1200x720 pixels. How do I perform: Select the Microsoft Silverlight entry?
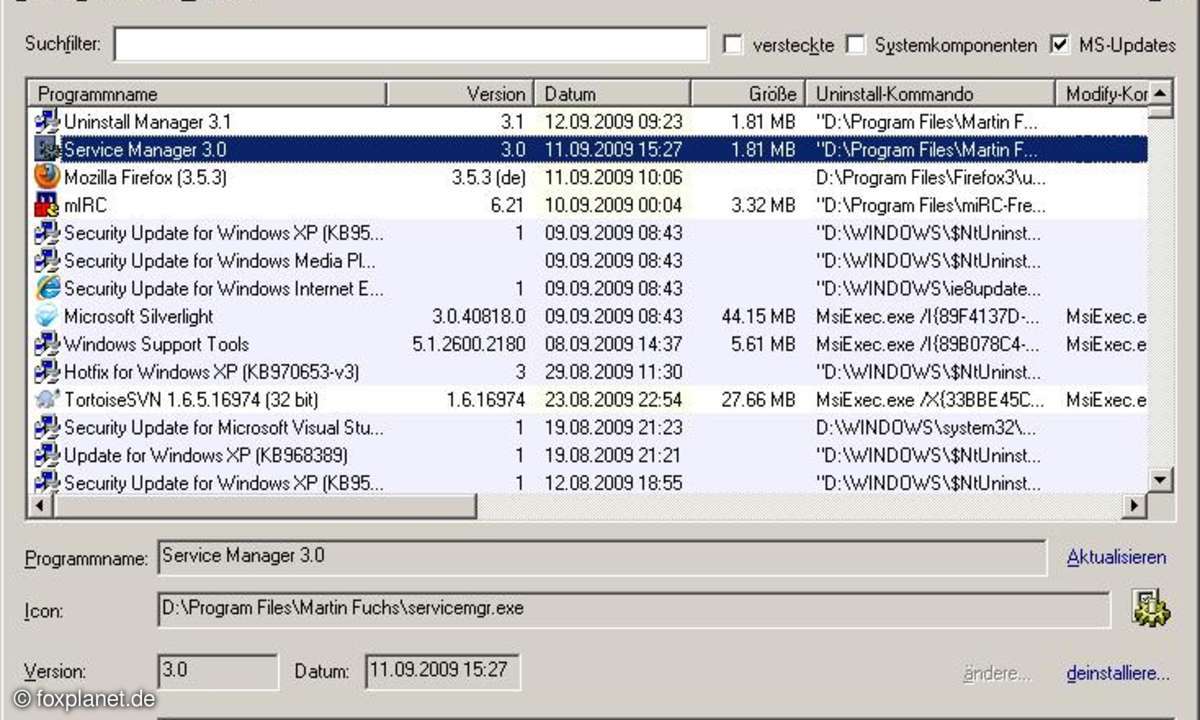[139, 317]
